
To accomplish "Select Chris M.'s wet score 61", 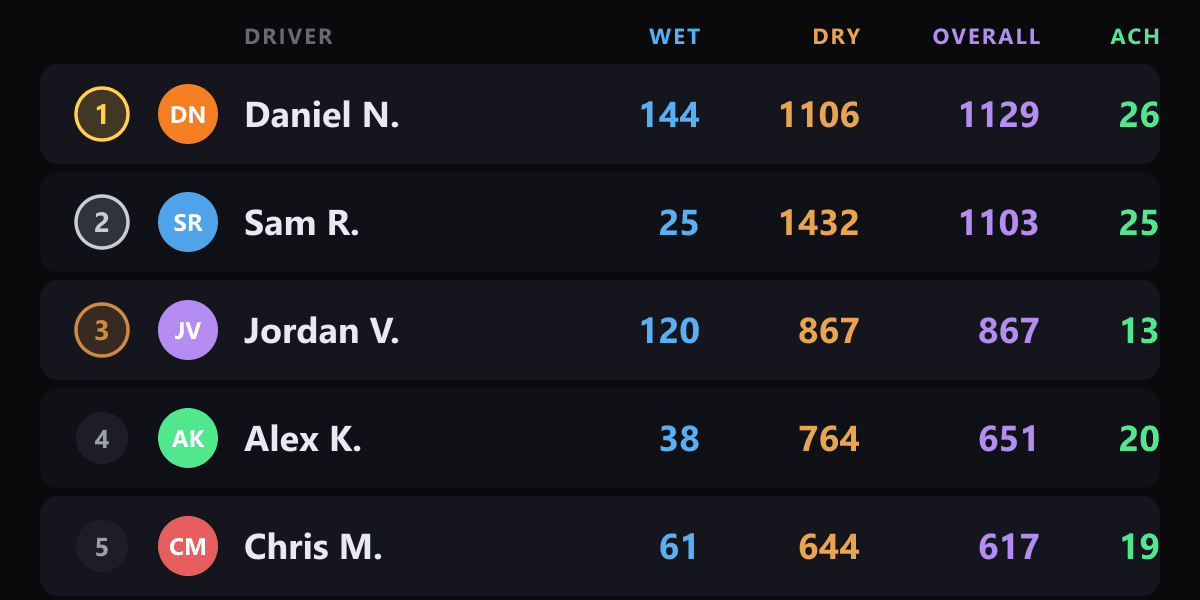I will coord(679,546).
